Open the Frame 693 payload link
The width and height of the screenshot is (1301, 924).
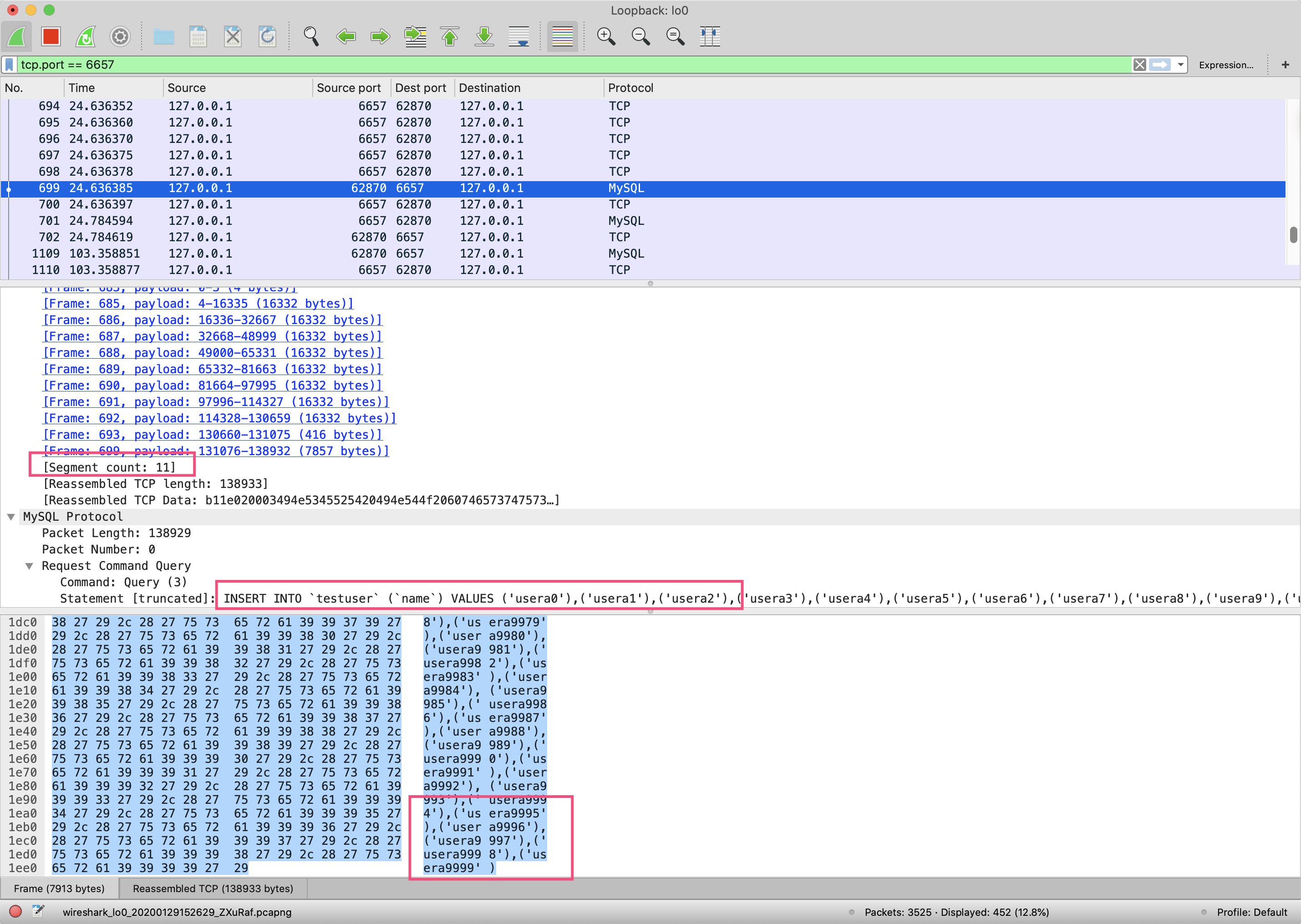212,435
